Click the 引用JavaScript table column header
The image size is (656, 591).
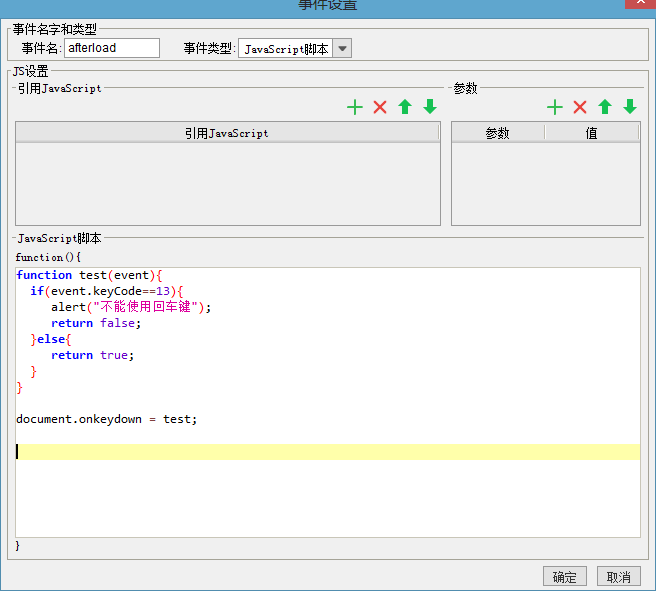[227, 133]
